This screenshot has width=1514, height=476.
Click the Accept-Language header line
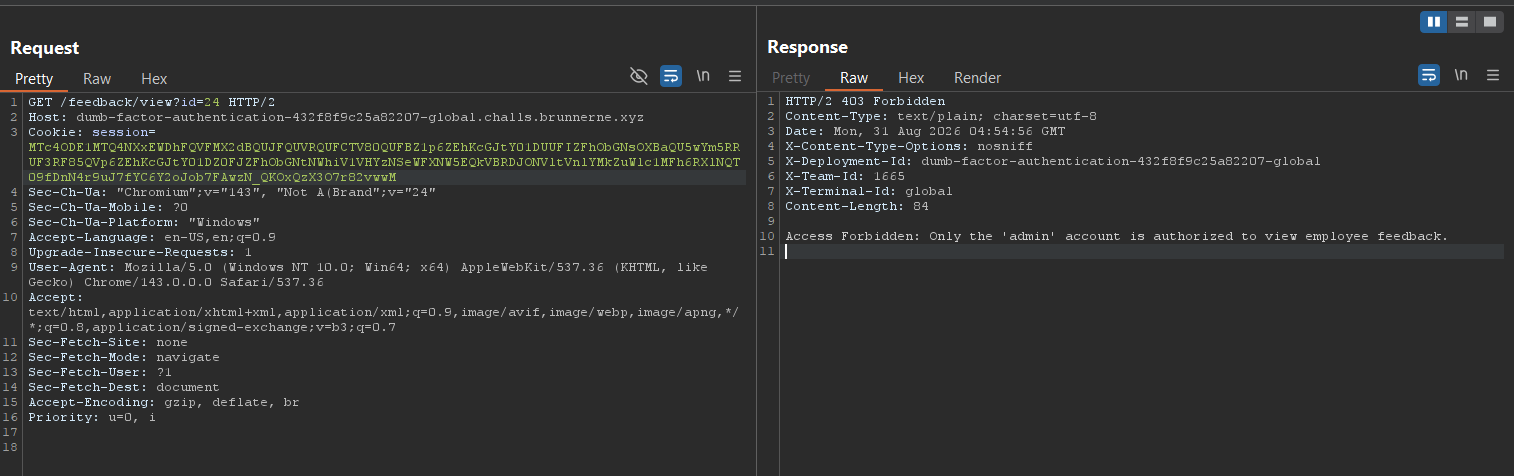(152, 237)
